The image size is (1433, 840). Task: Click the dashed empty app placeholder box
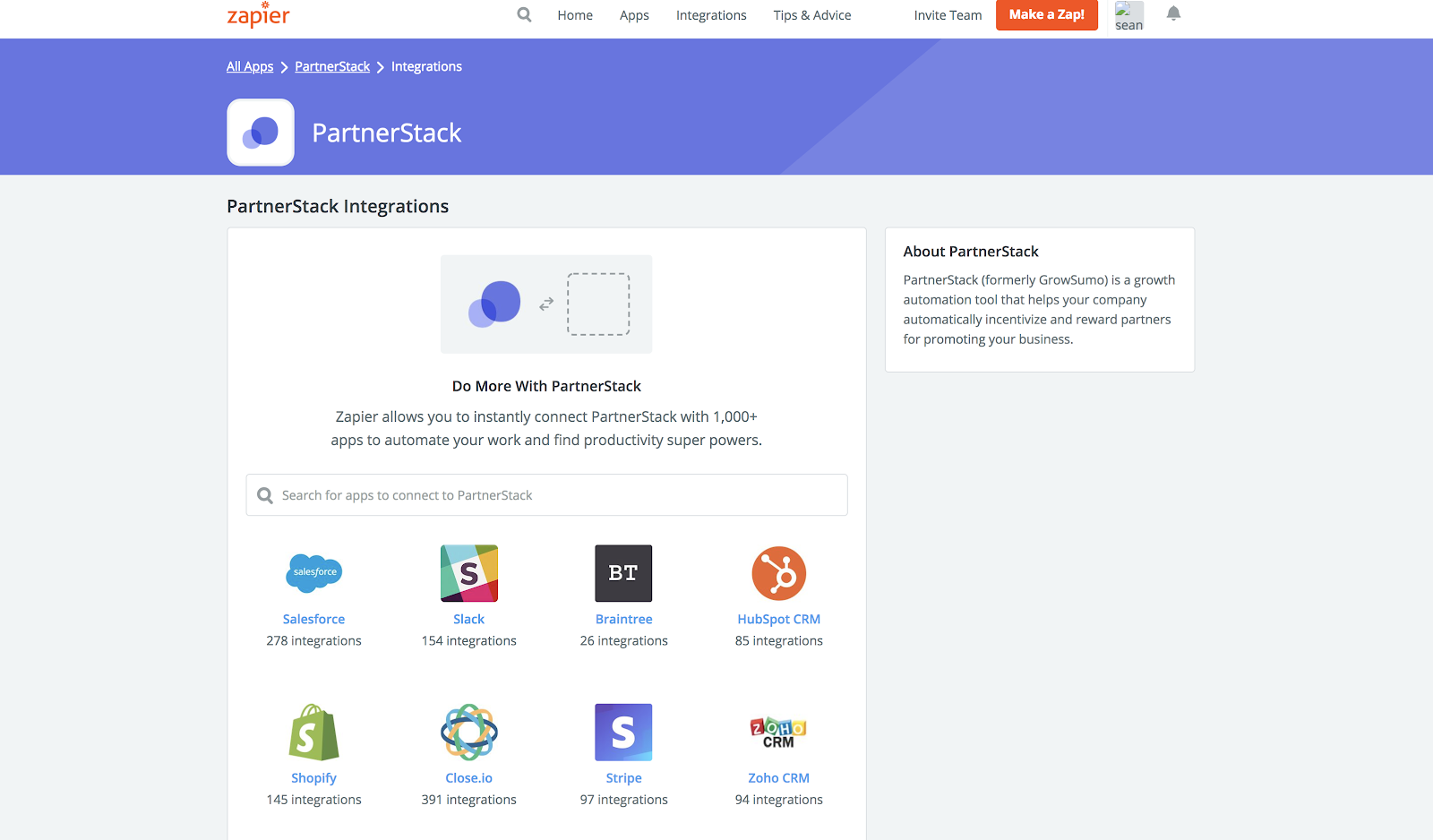pyautogui.click(x=598, y=304)
